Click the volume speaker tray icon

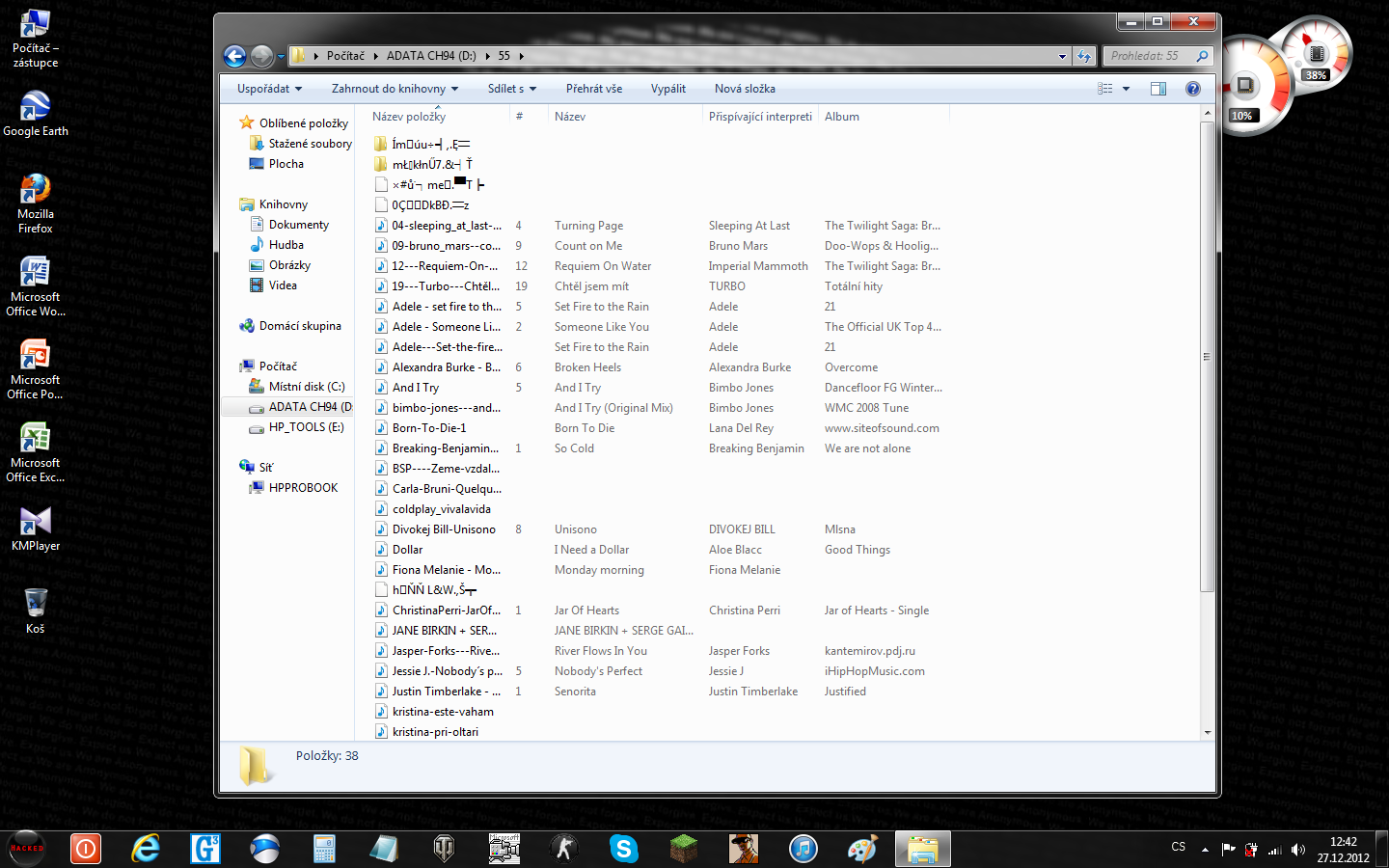pyautogui.click(x=1298, y=850)
